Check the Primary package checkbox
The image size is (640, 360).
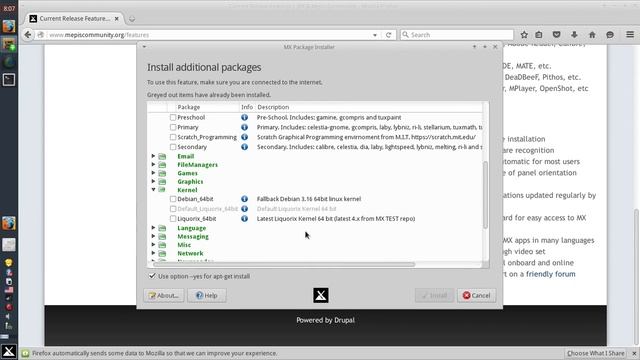pos(173,127)
